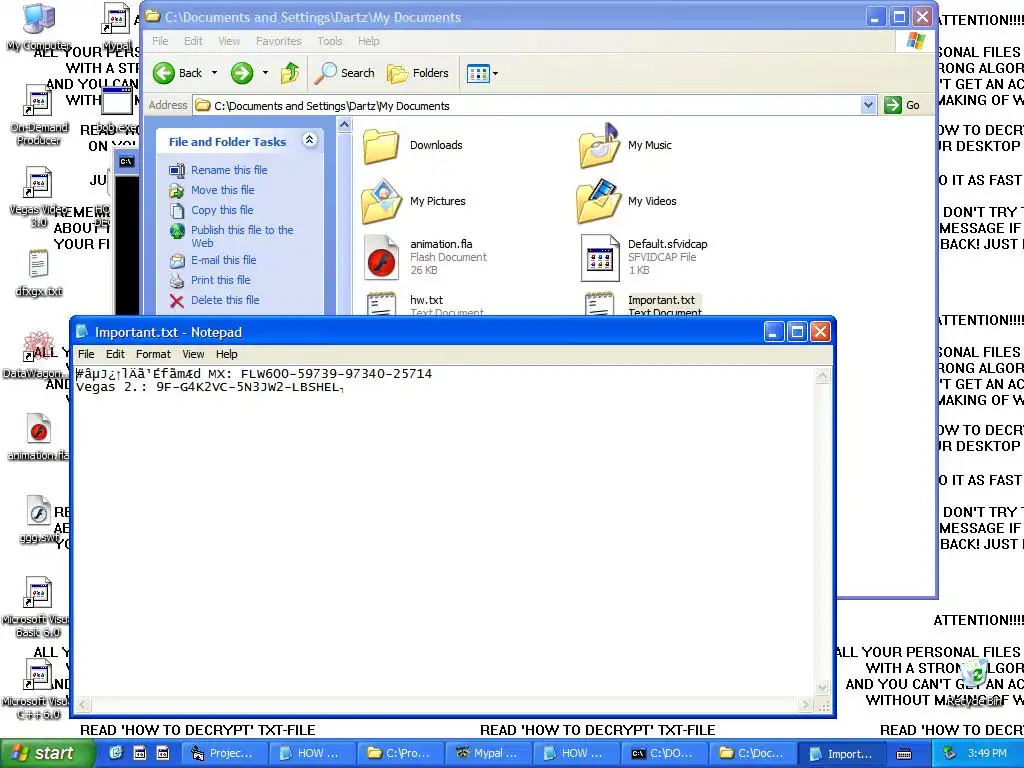
Task: Open the Explorer Edit menu
Action: click(x=193, y=41)
